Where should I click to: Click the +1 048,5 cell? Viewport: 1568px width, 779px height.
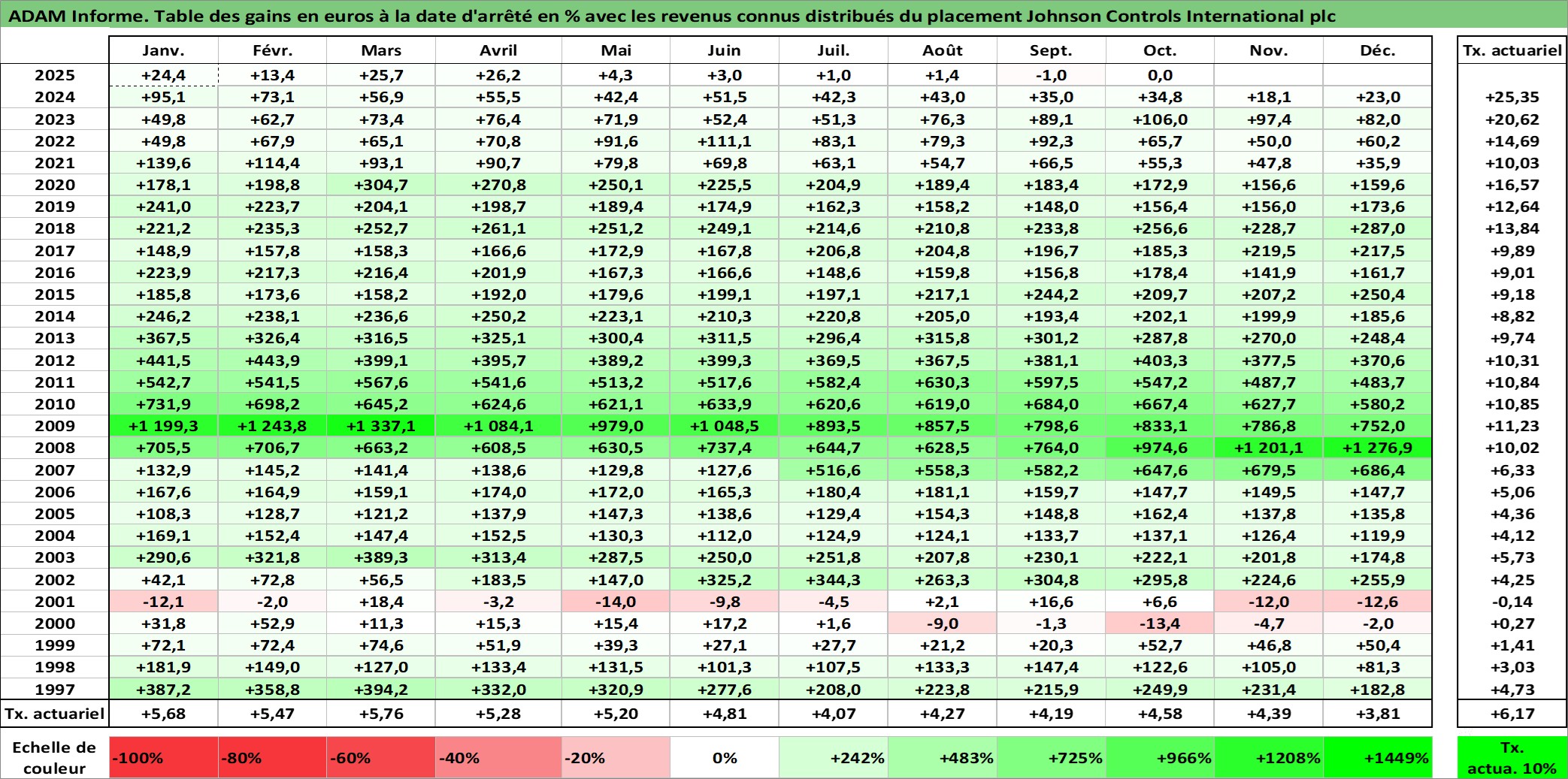(725, 426)
